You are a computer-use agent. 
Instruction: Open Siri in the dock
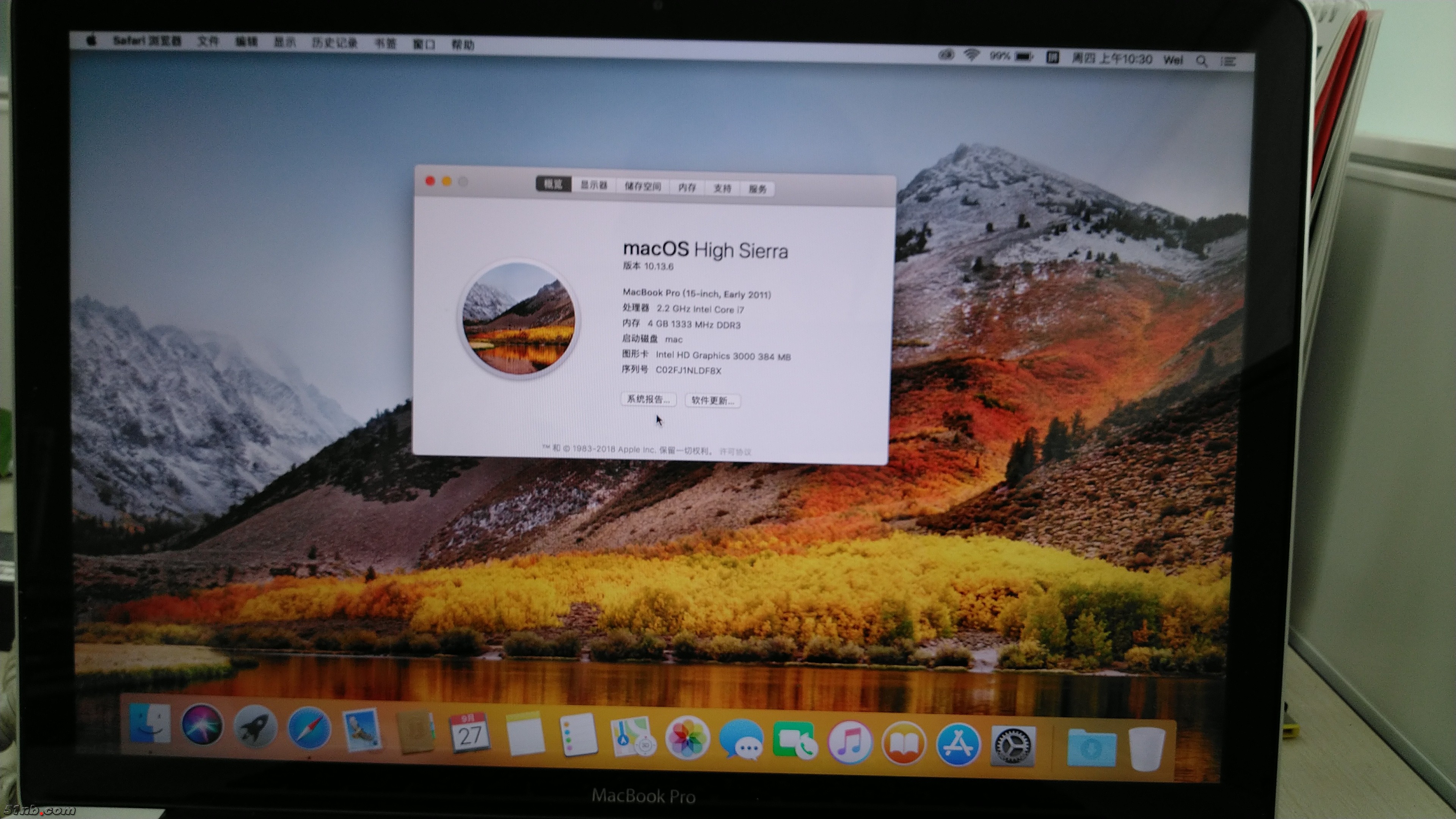point(202,725)
